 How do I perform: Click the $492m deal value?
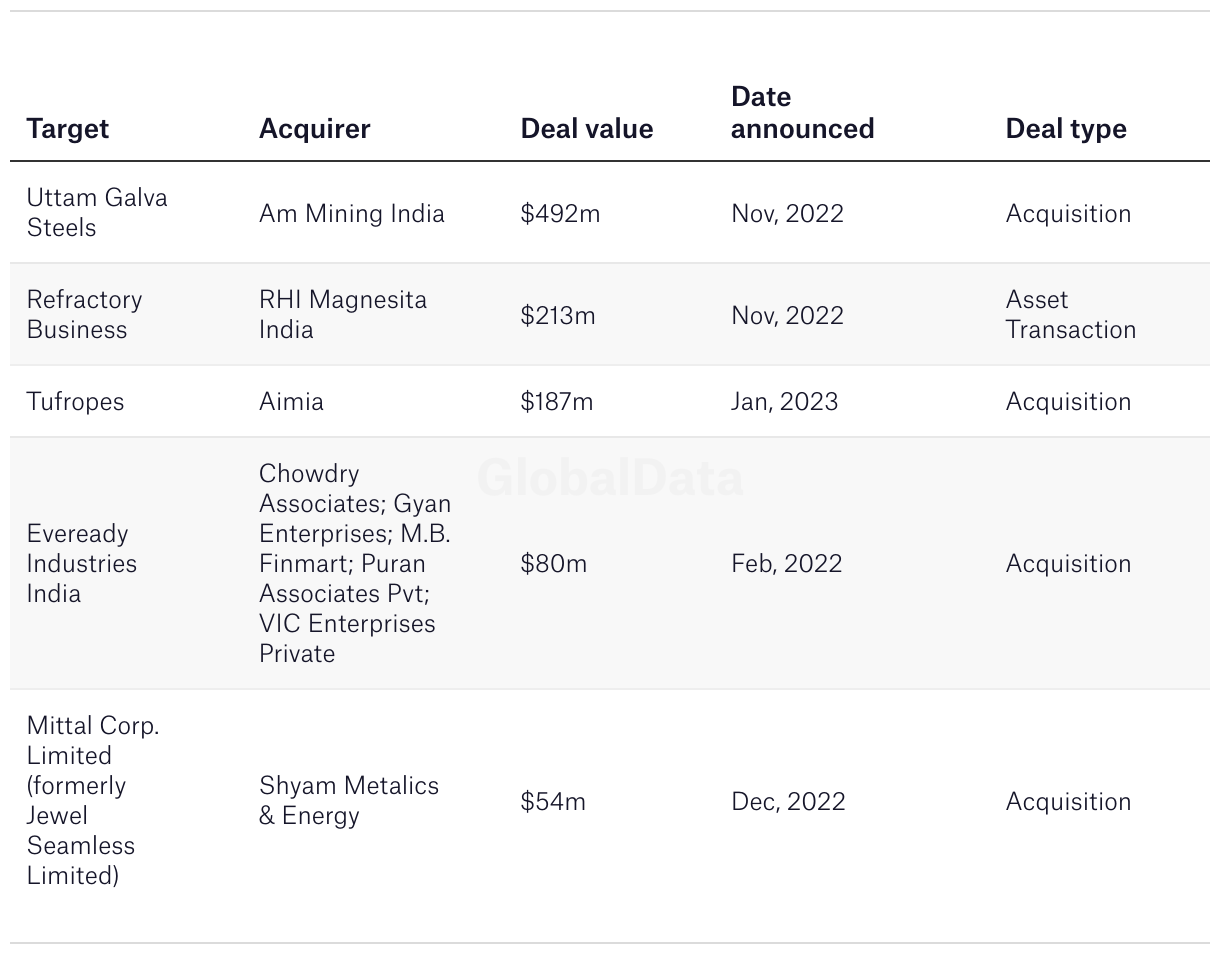tap(561, 213)
